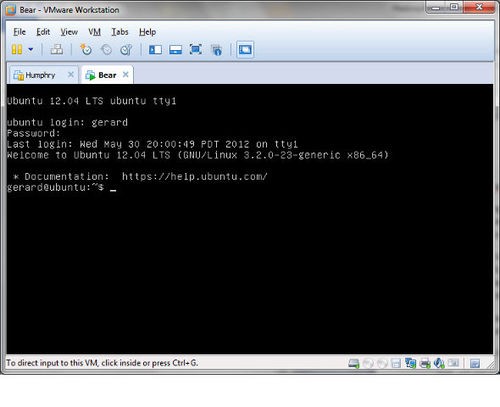Open the Snapshot Manager icon
Screen dimensions: 500x407
(x=126, y=50)
